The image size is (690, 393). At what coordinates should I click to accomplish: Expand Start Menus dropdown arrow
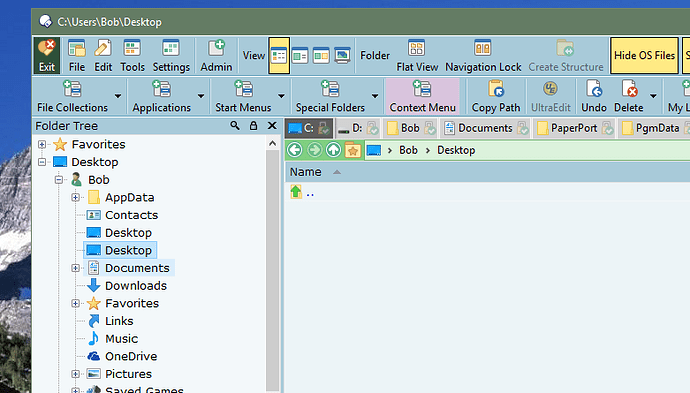point(281,96)
